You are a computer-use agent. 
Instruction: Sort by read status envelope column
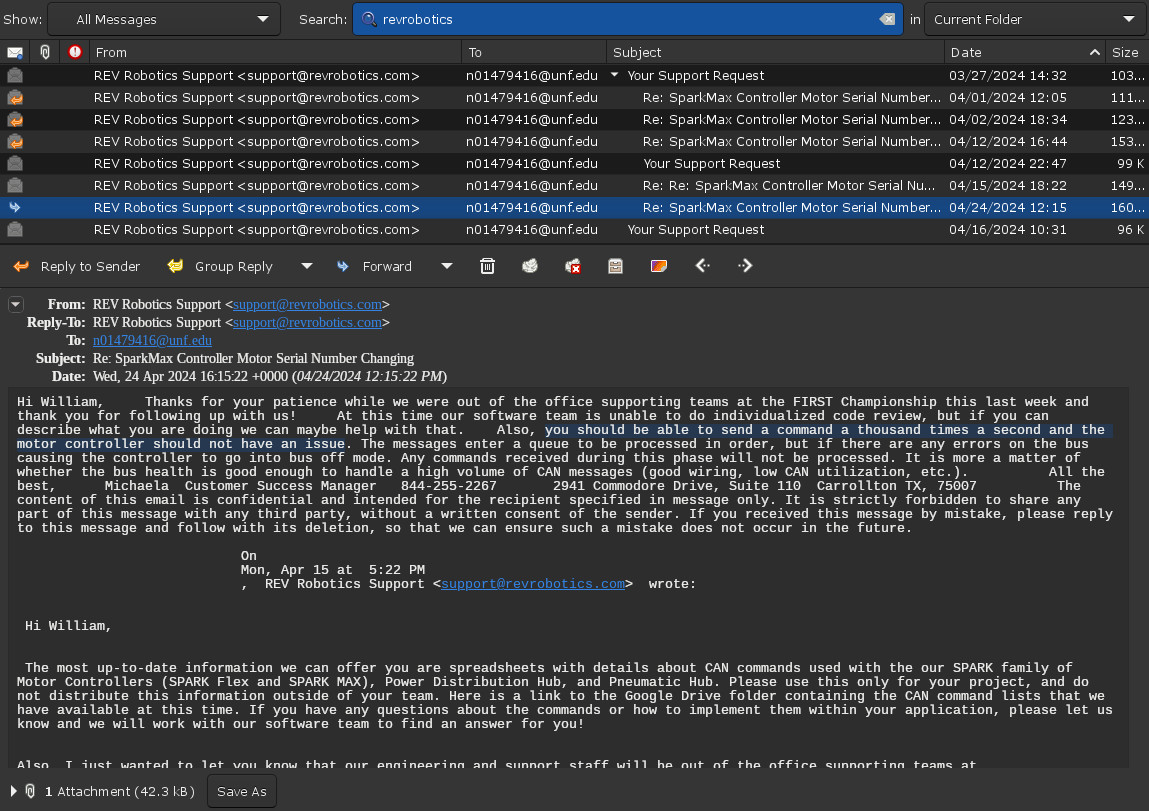click(15, 52)
